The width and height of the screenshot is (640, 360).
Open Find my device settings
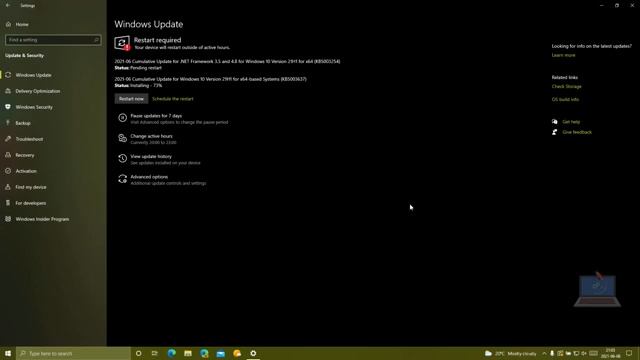point(31,187)
